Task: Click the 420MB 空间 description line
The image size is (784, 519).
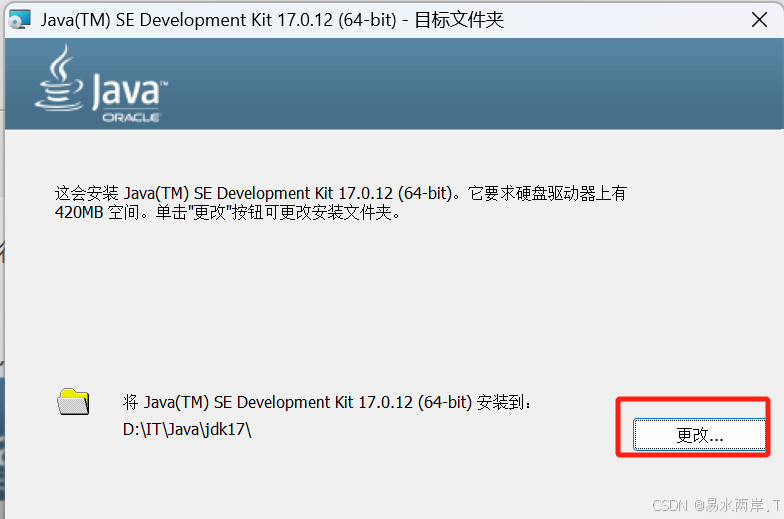Action: (228, 212)
